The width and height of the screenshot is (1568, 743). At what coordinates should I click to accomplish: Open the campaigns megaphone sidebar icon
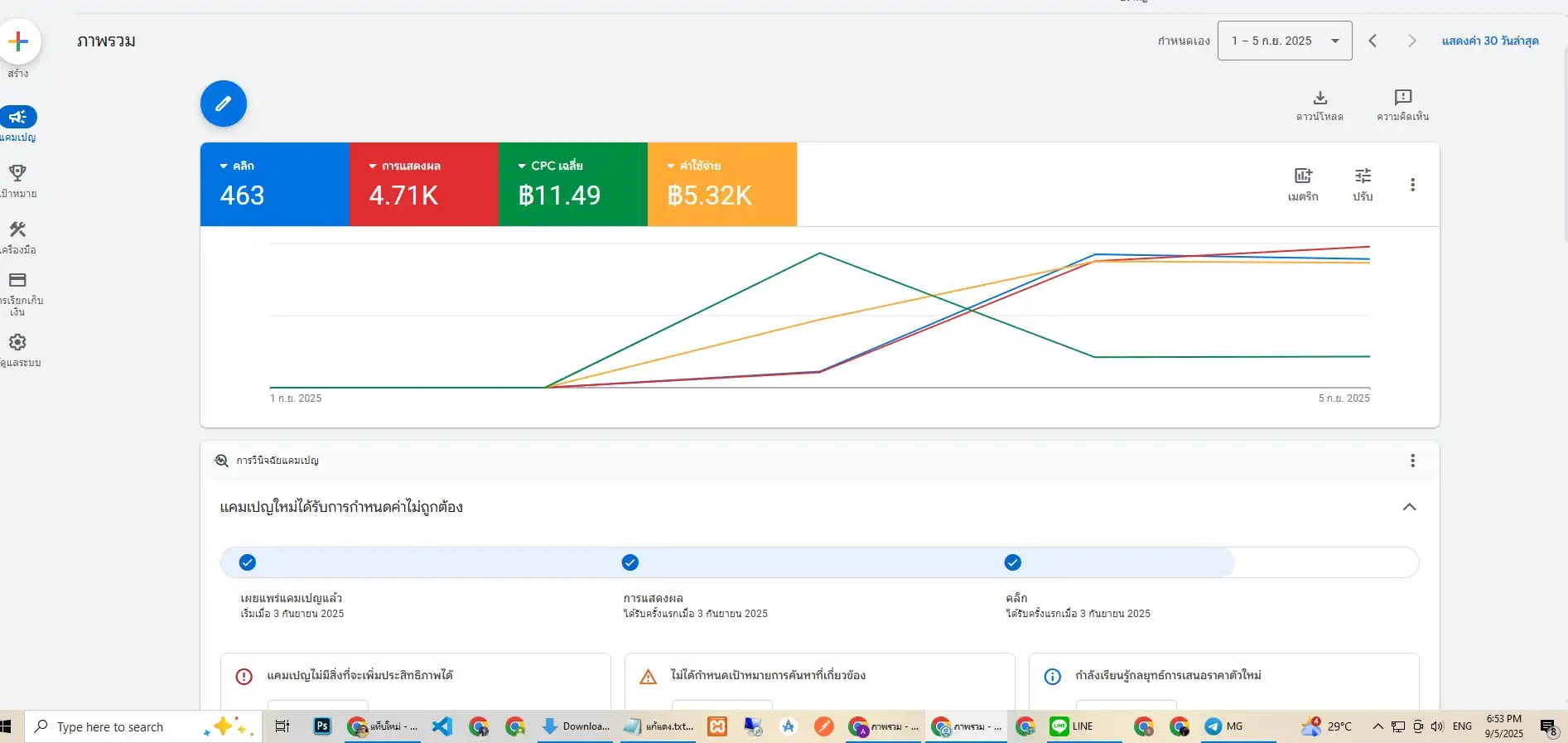(x=18, y=117)
